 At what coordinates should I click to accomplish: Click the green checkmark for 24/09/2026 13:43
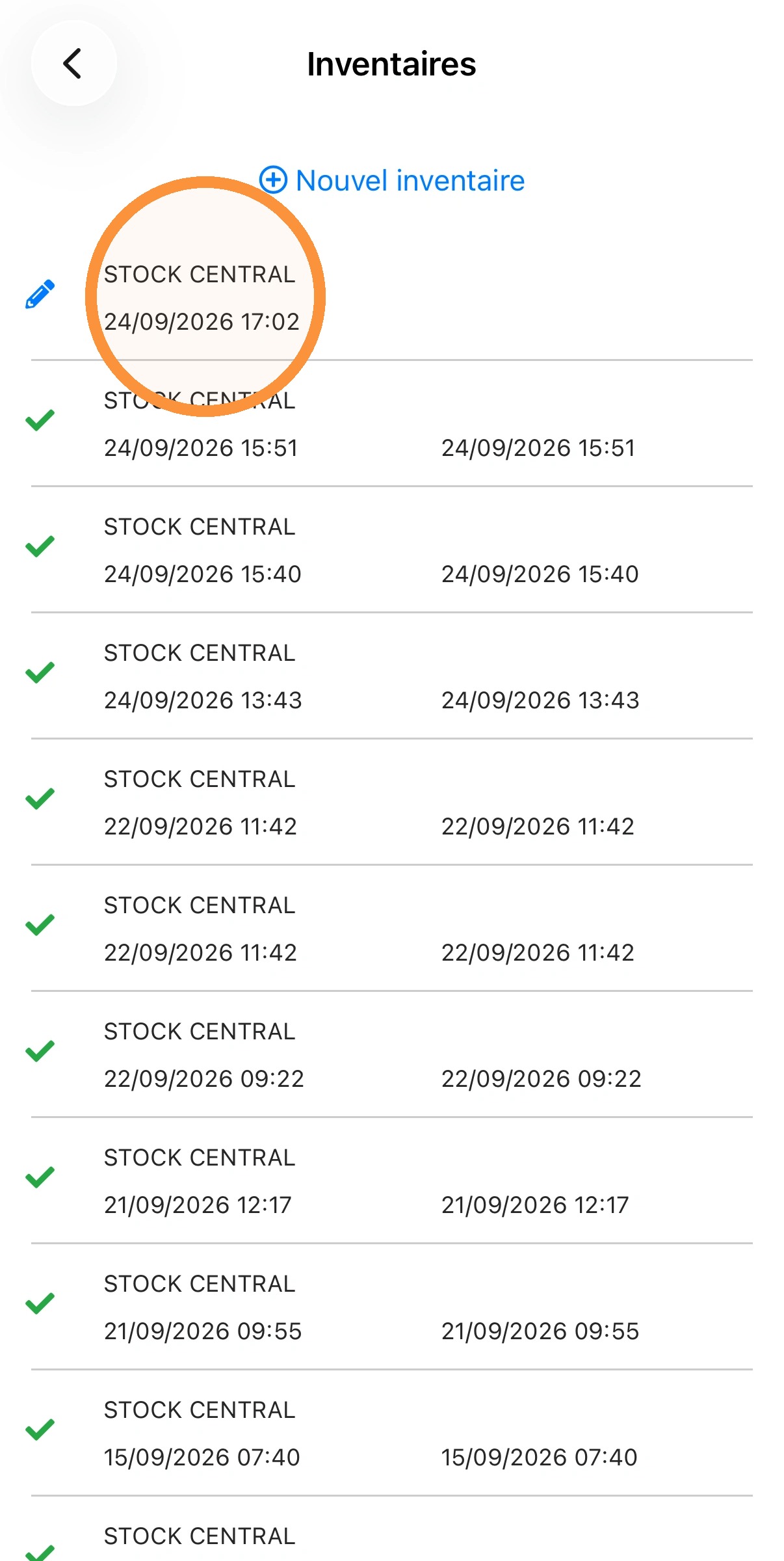click(x=40, y=673)
